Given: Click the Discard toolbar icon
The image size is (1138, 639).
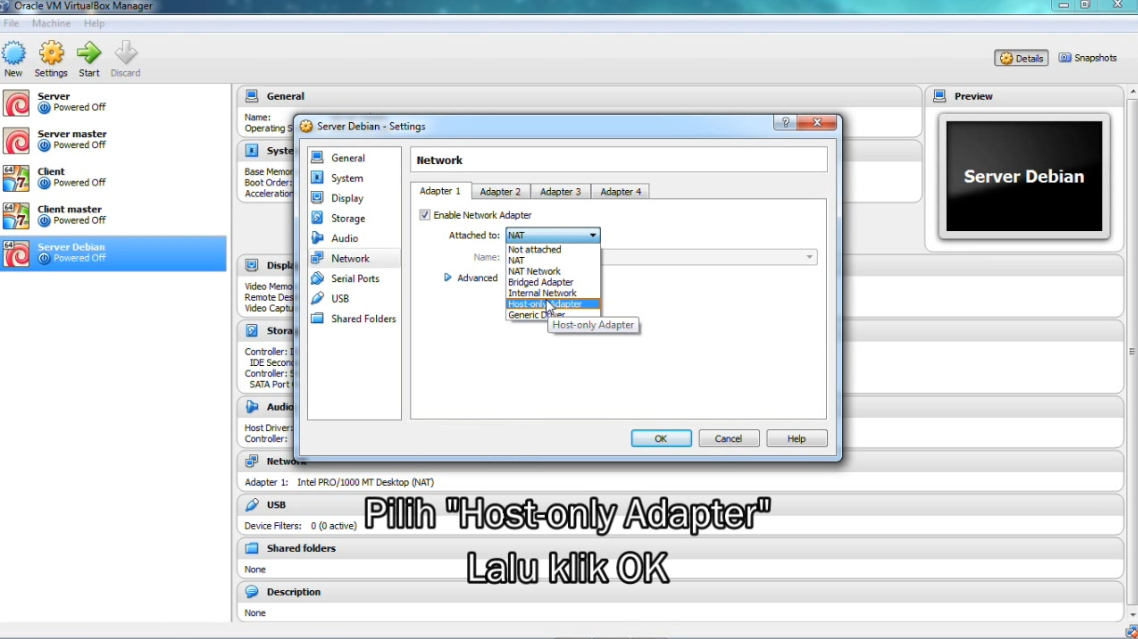Looking at the screenshot, I should 125,59.
